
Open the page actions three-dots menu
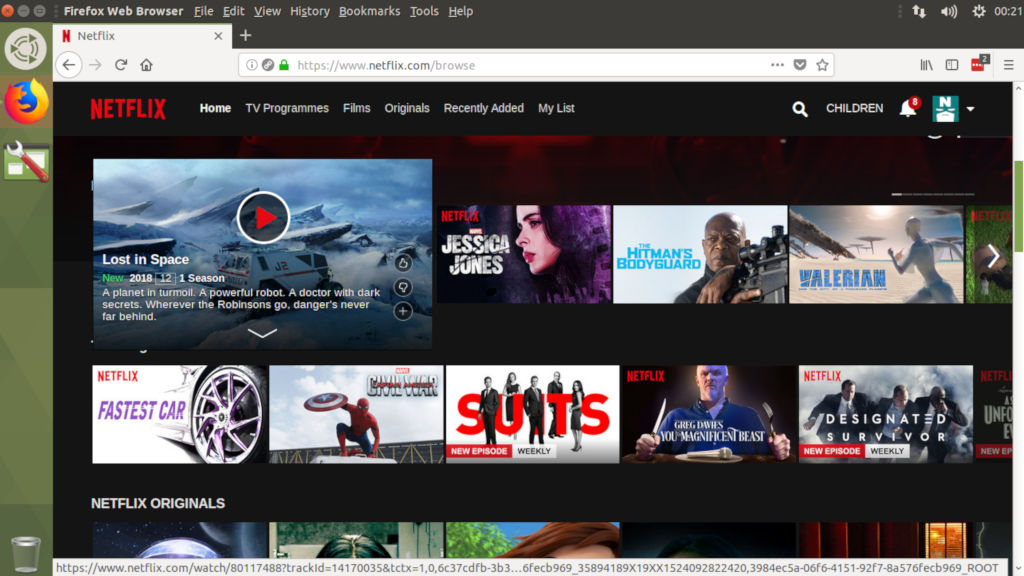tap(777, 64)
